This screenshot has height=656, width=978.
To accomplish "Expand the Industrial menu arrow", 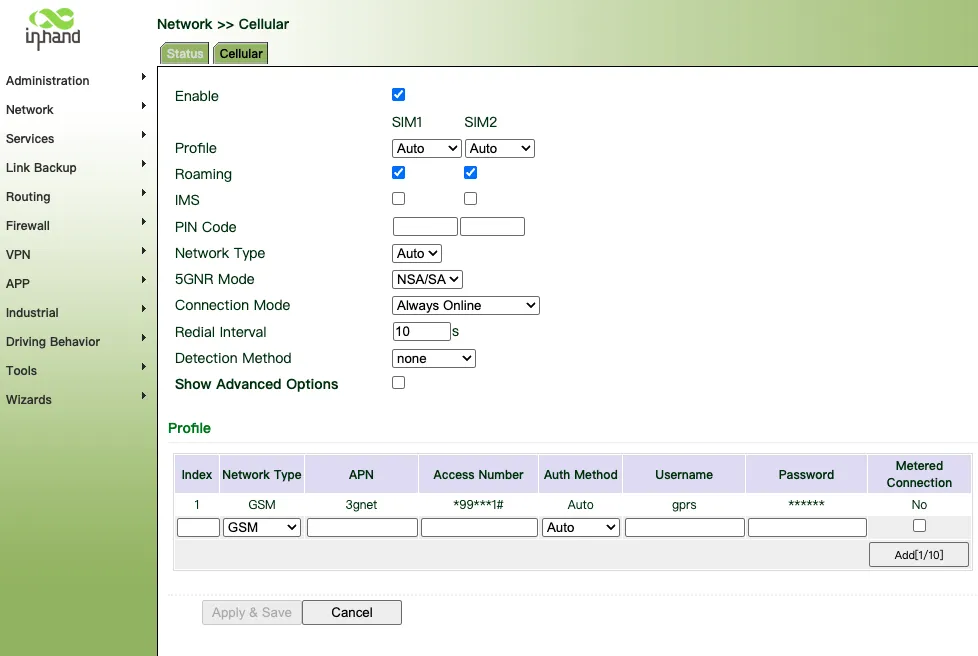I will (x=143, y=309).
